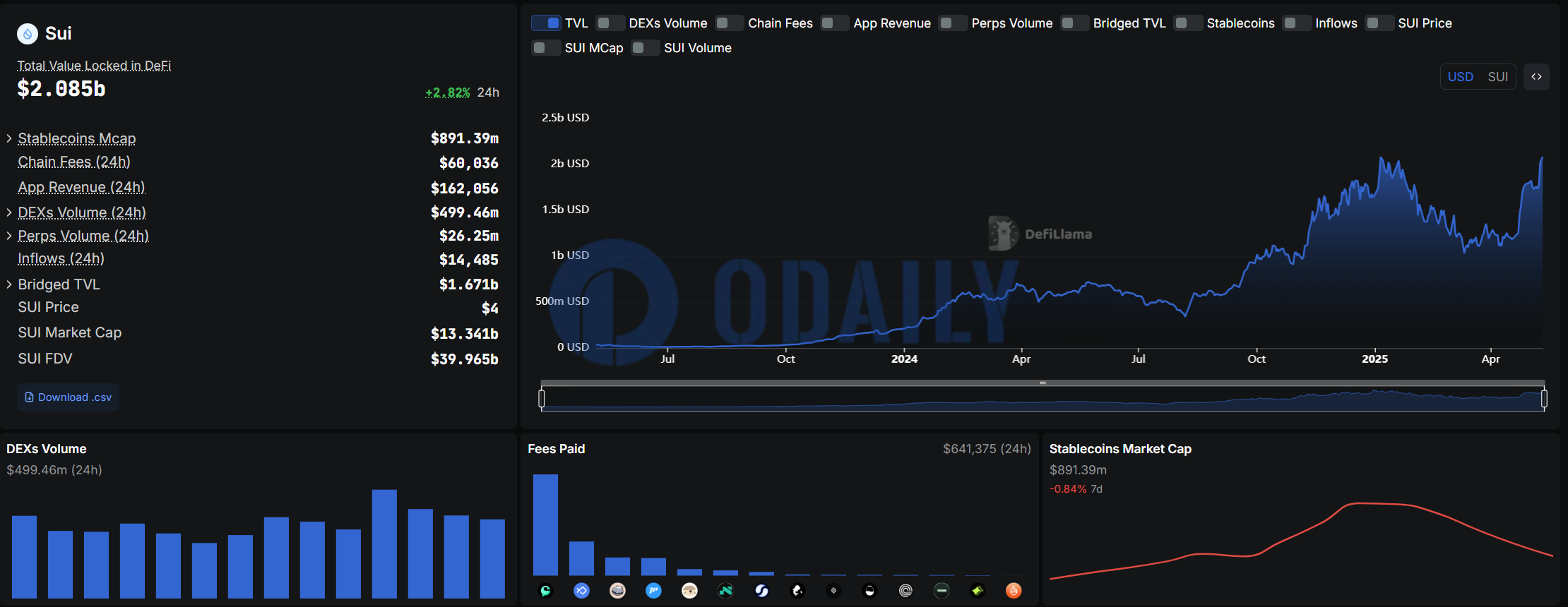
Task: Click the 2025 label on the chart axis
Action: pos(1374,359)
